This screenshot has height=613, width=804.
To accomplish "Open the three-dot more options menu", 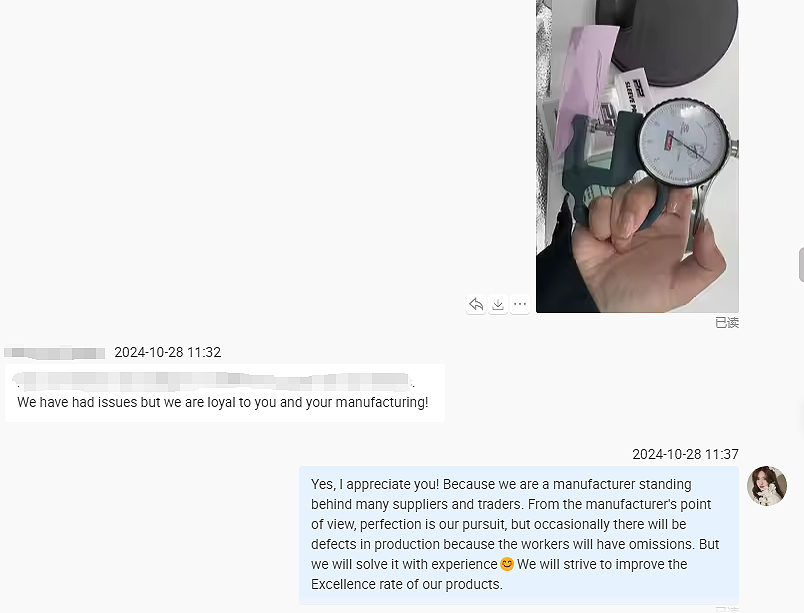I will point(520,304).
